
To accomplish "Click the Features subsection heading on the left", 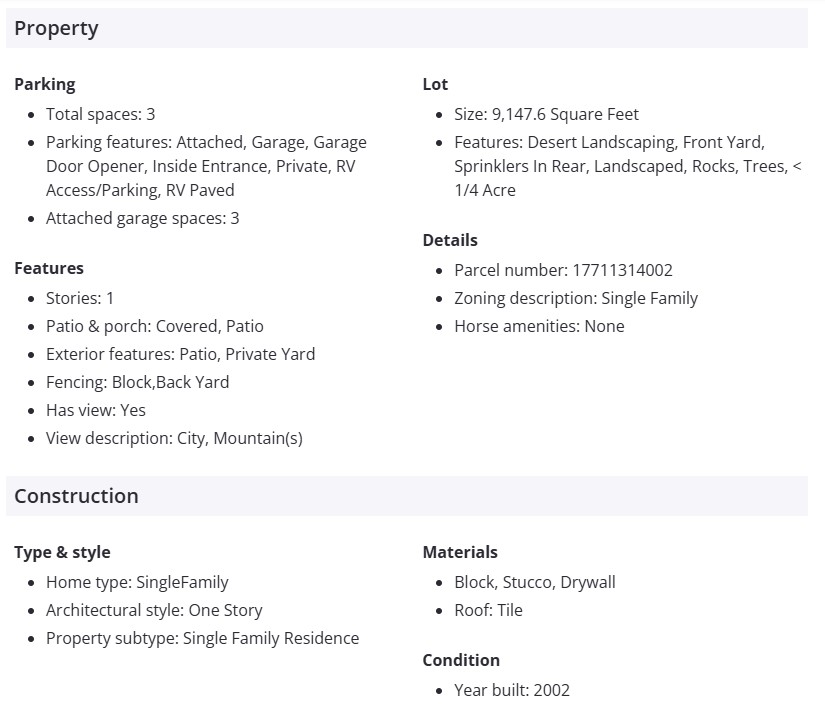I will point(49,268).
